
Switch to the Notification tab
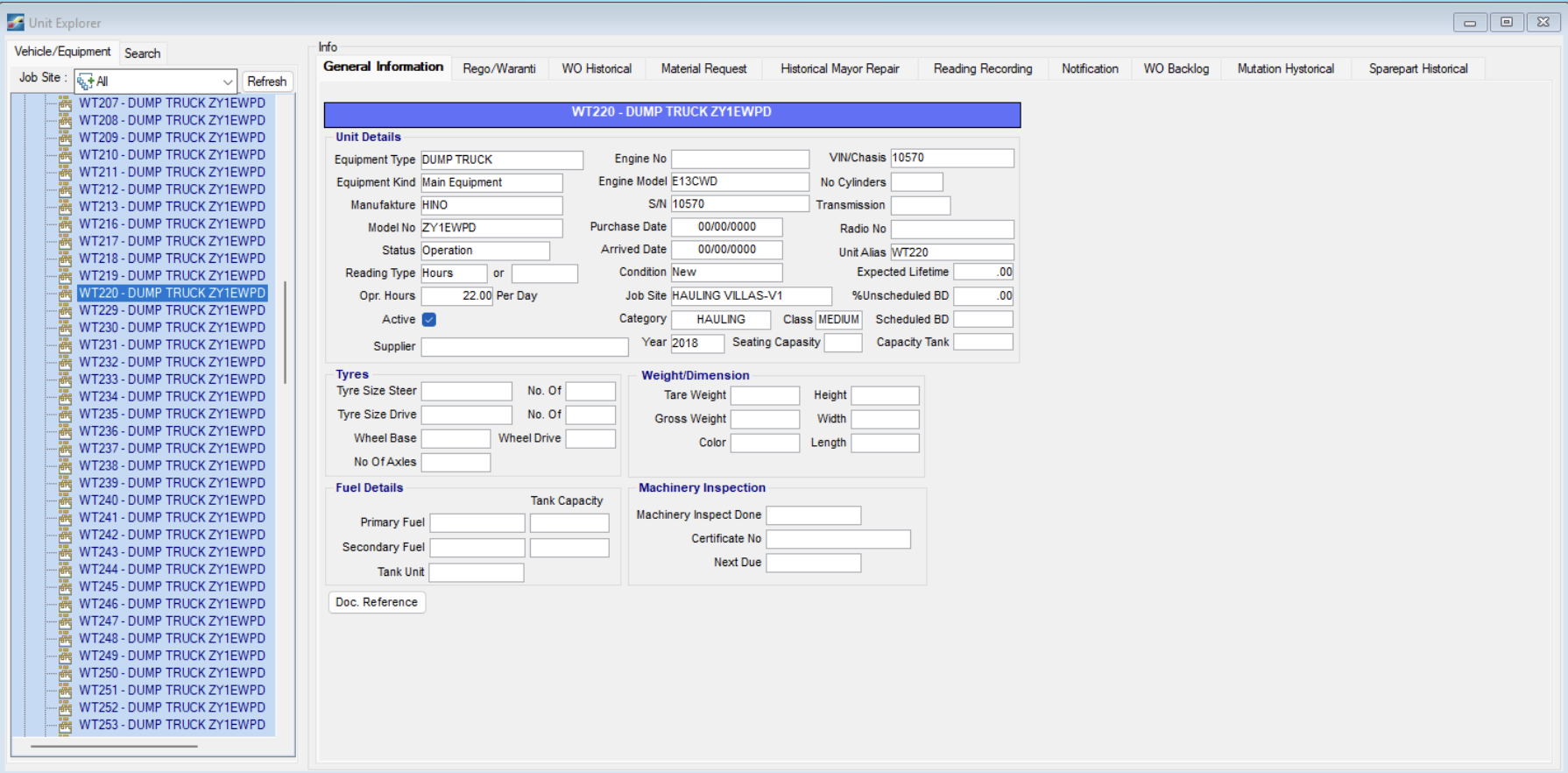coord(1090,68)
